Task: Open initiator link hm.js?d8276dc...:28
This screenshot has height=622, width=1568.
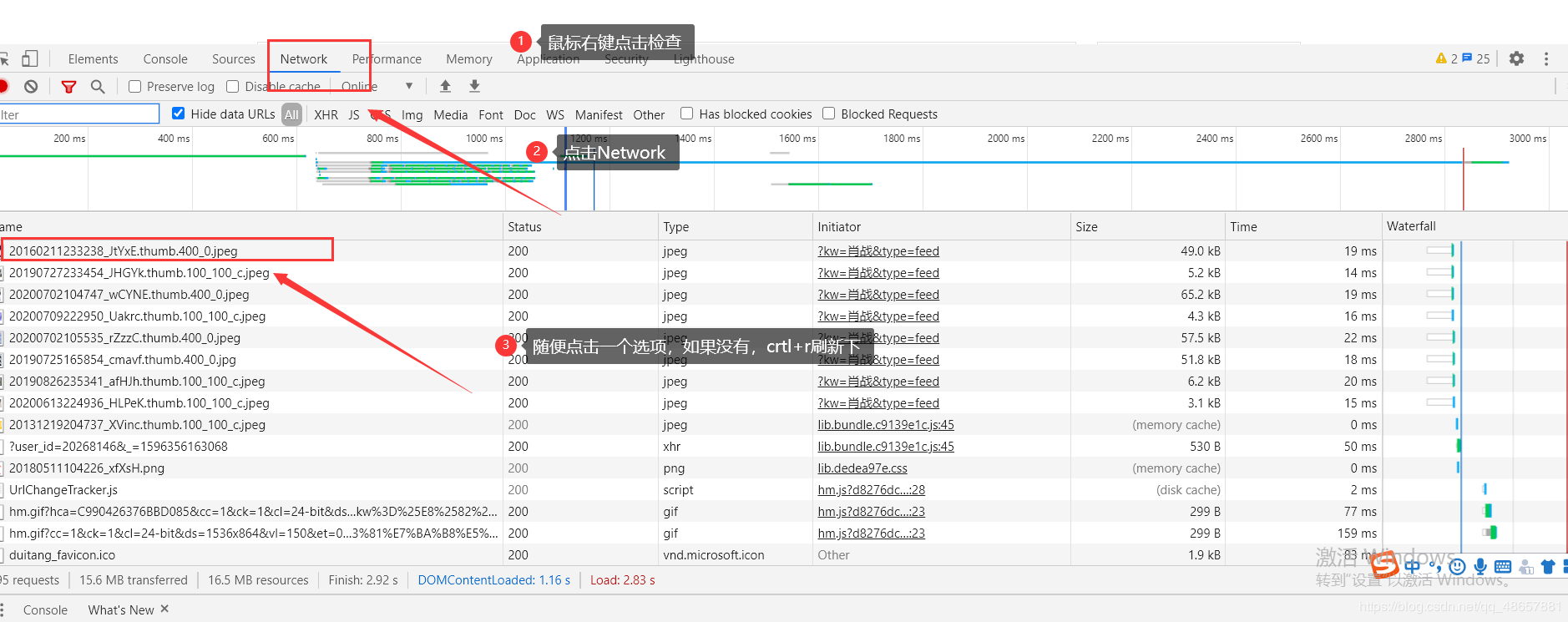Action: click(872, 490)
